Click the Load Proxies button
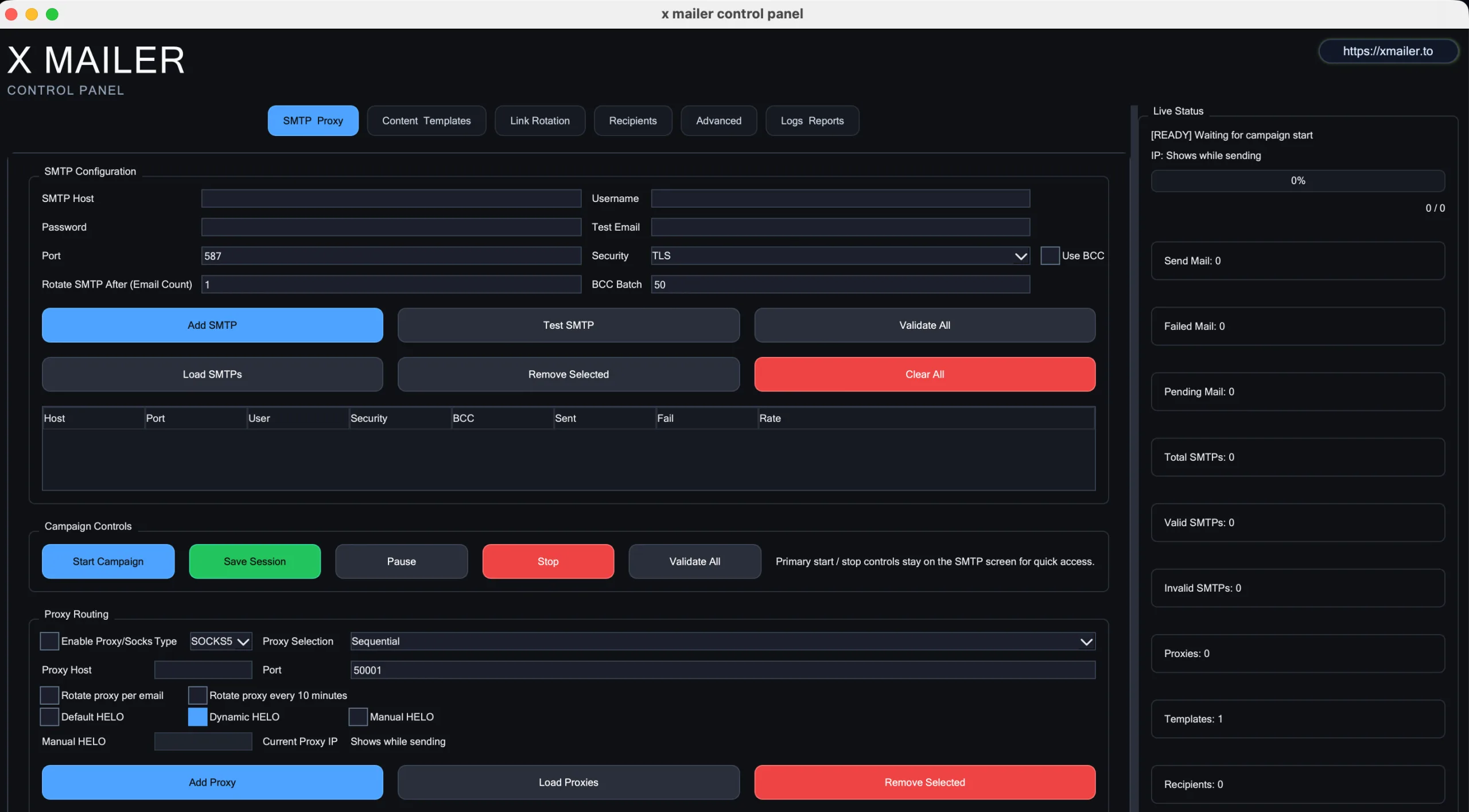1469x812 pixels. pyautogui.click(x=568, y=783)
